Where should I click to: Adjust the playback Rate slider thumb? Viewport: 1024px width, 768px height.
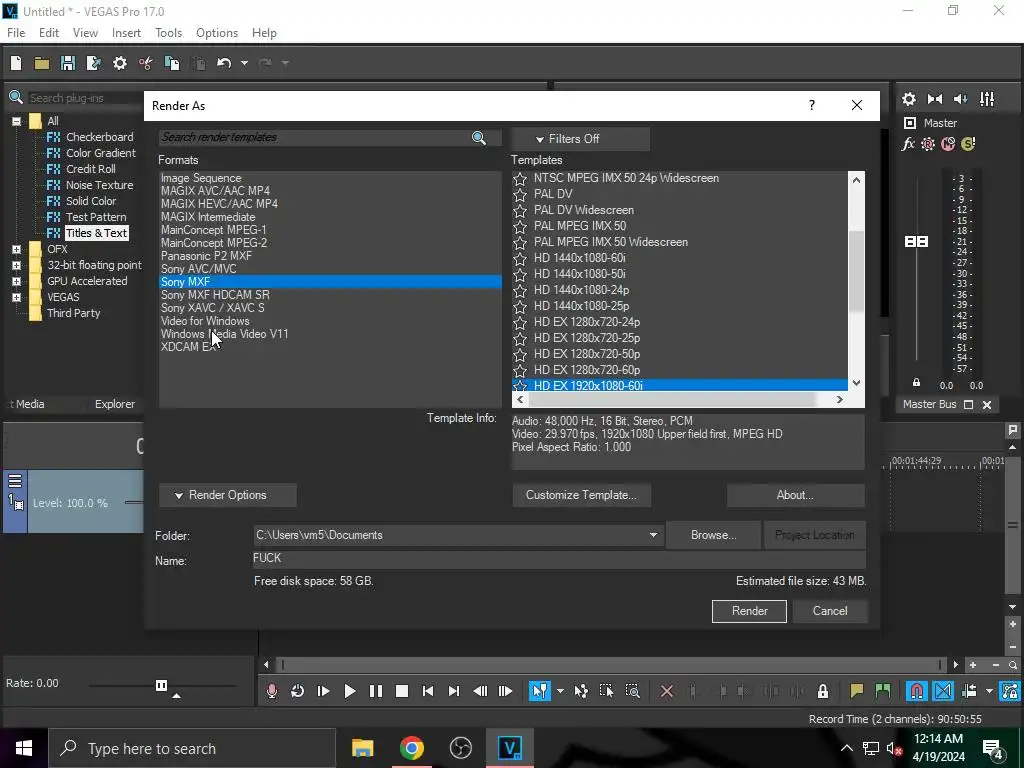coord(161,685)
